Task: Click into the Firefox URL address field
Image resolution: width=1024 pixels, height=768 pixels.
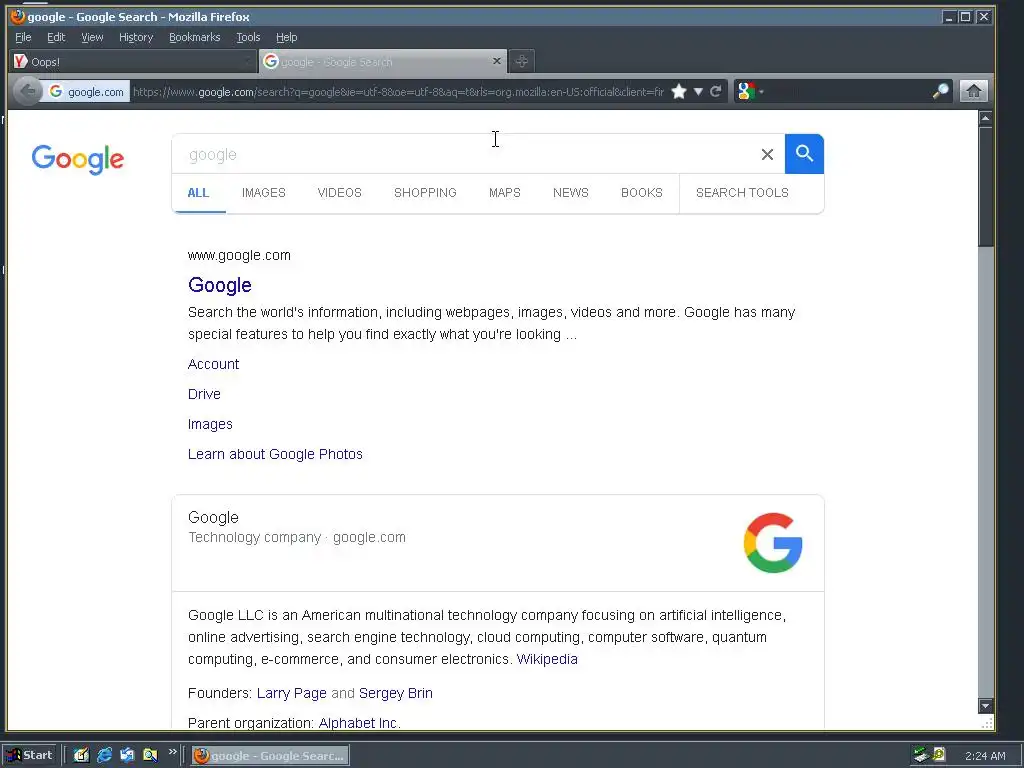Action: pyautogui.click(x=398, y=91)
